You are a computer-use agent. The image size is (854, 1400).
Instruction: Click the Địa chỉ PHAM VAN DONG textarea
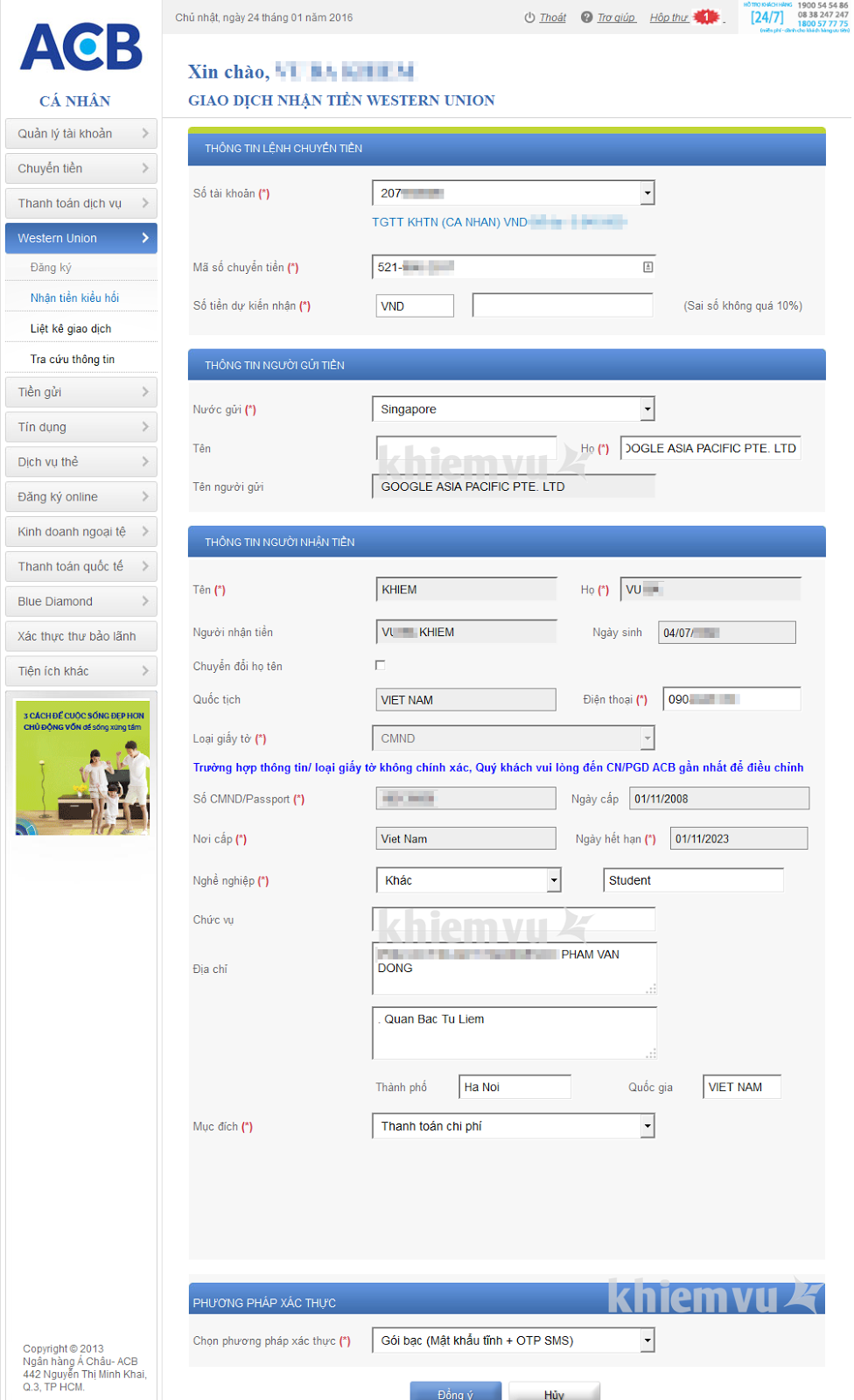coord(514,969)
